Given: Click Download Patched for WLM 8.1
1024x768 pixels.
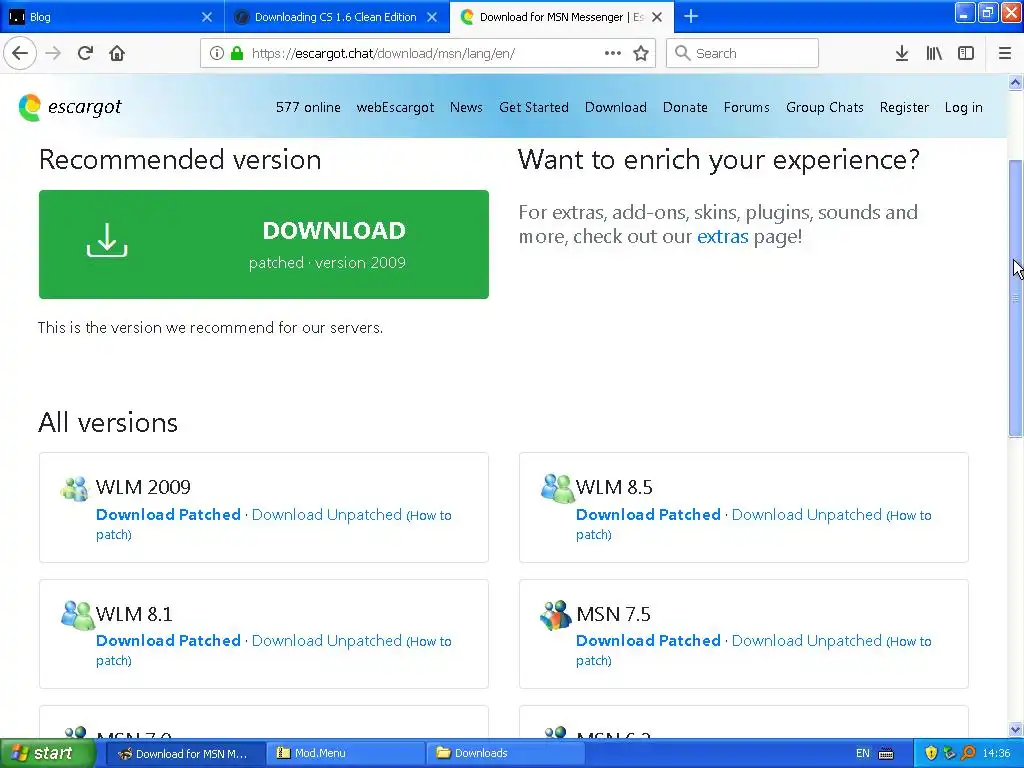Looking at the screenshot, I should (168, 641).
